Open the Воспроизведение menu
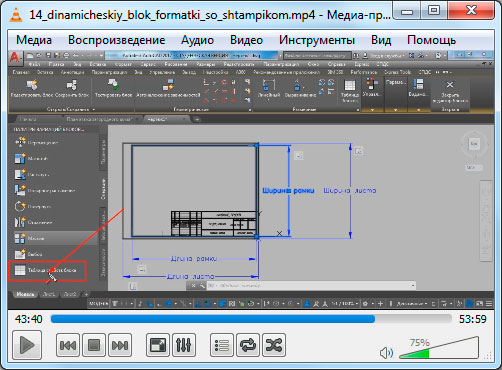Image resolution: width=502 pixels, height=370 pixels. pyautogui.click(x=116, y=40)
